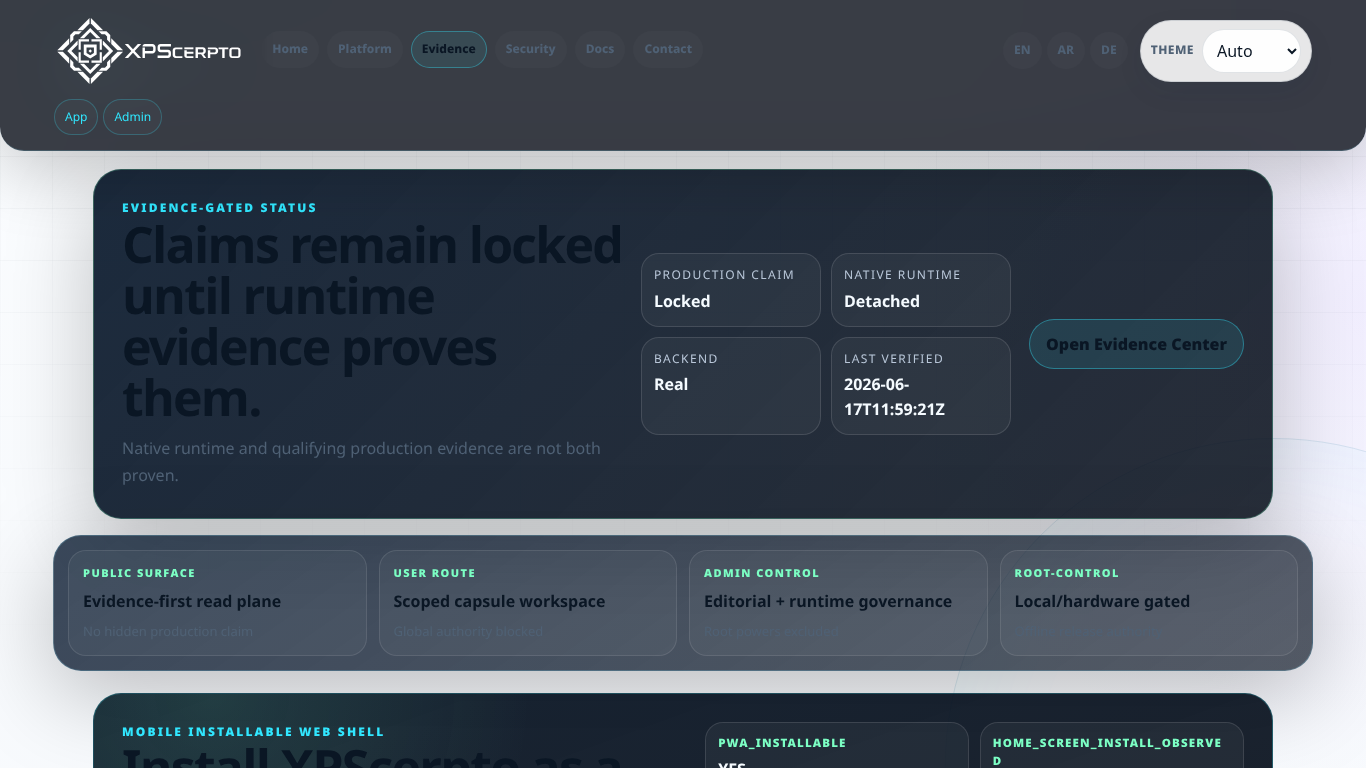Image resolution: width=1366 pixels, height=768 pixels.
Task: Switch language to AR
Action: (x=1066, y=50)
